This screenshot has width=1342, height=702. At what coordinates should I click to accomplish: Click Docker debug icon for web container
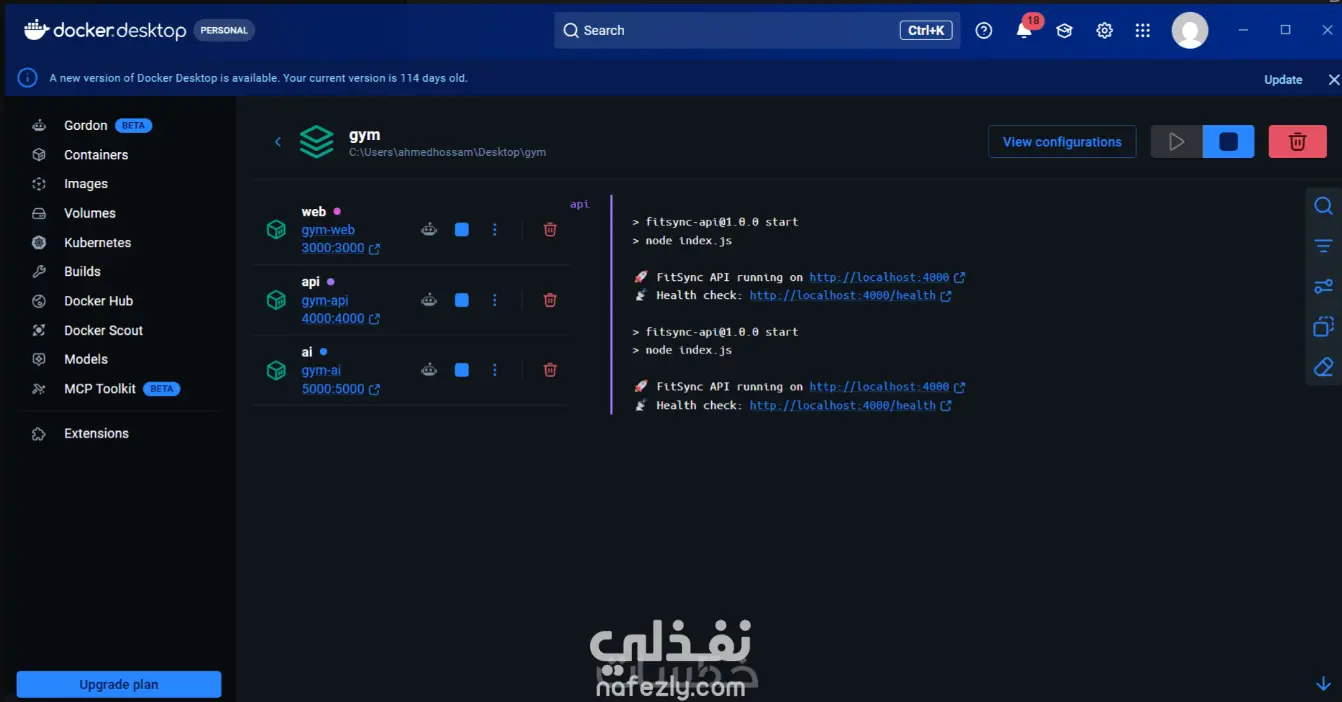(429, 230)
